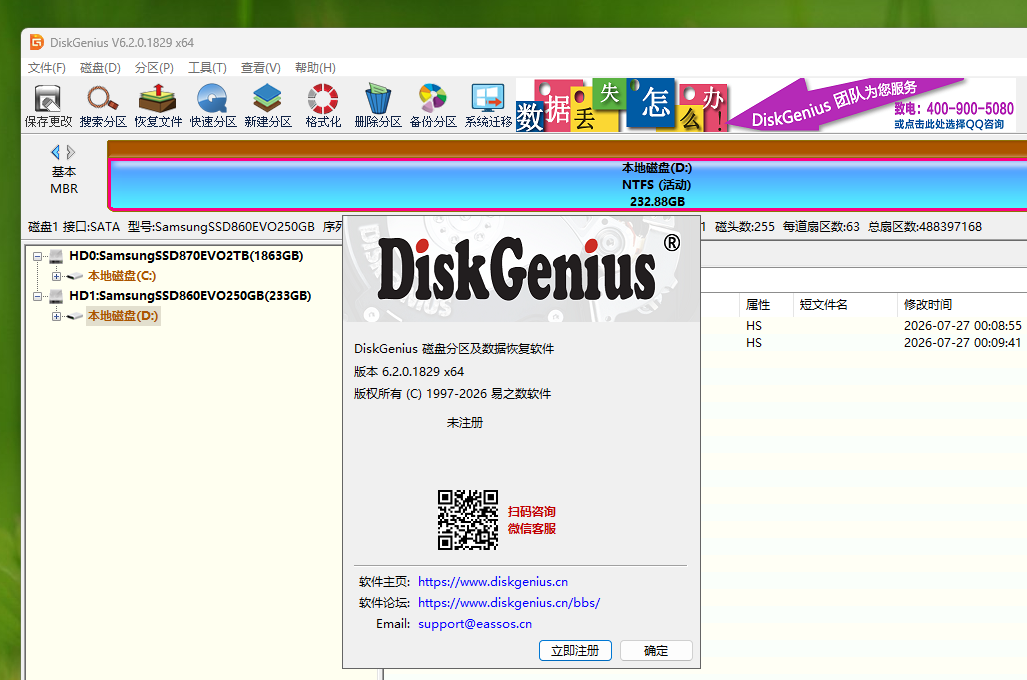Start the 快速分区 quick partition tool

point(213,106)
